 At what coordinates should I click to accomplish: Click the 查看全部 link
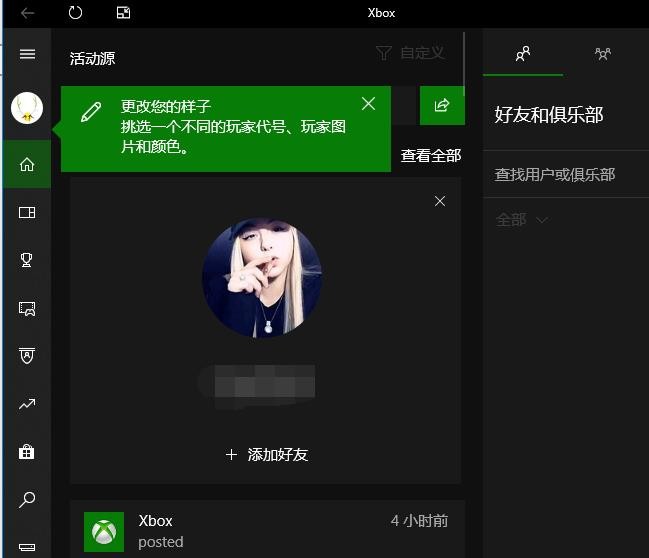point(430,155)
